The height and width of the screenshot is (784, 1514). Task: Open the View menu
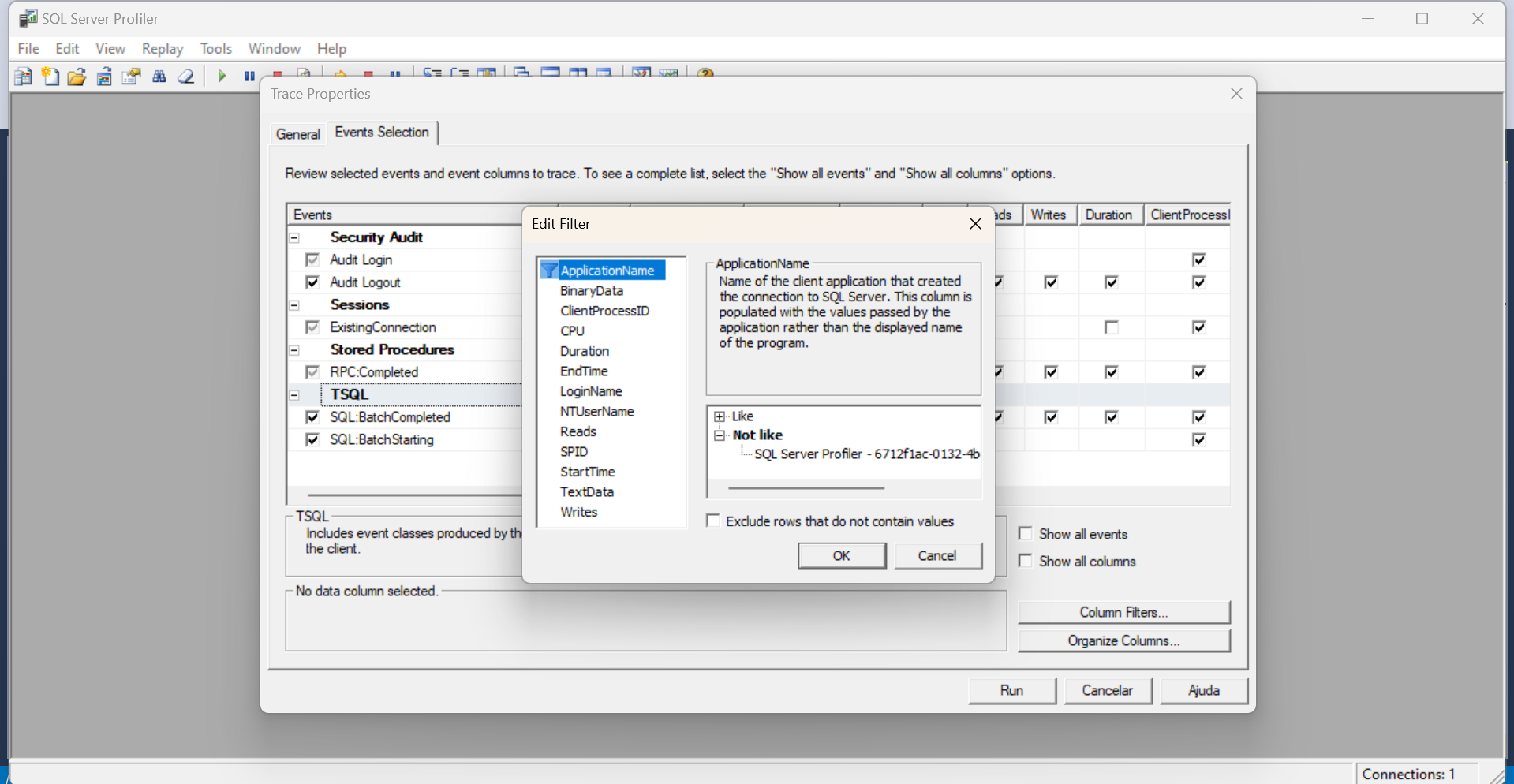click(110, 49)
